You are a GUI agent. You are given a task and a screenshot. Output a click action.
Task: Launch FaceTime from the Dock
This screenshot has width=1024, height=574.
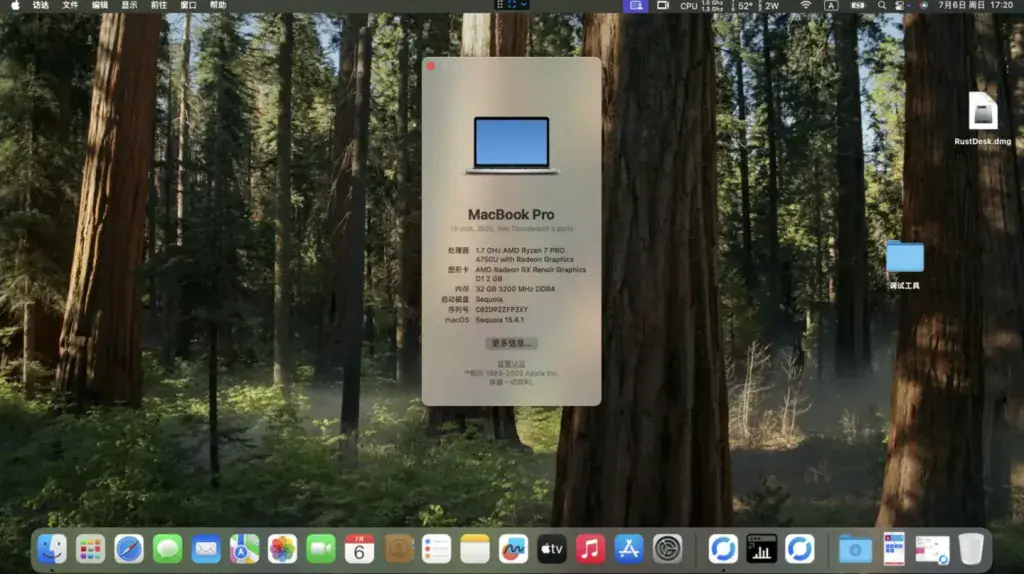coord(321,549)
